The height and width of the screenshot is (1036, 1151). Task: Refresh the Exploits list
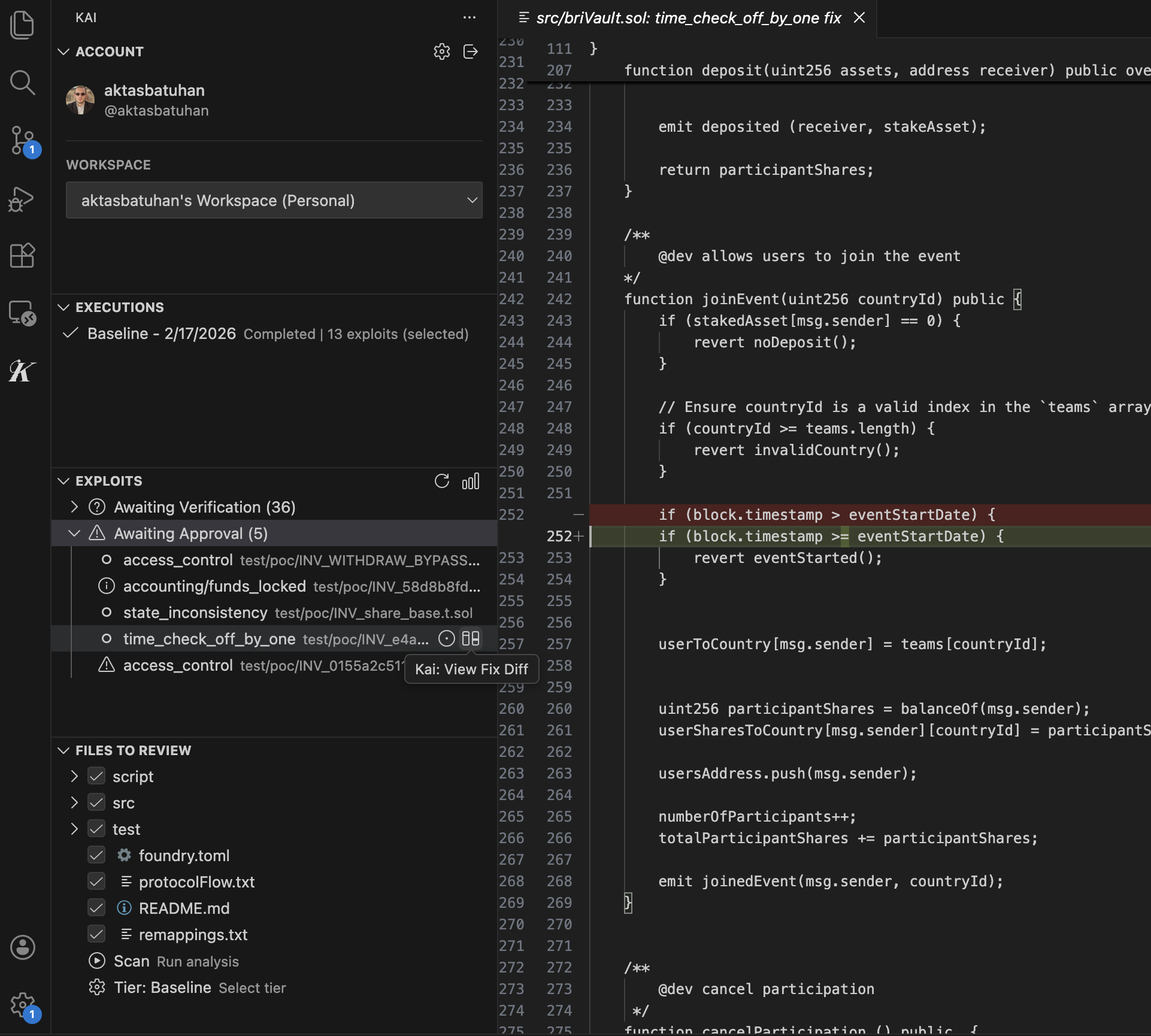click(443, 481)
